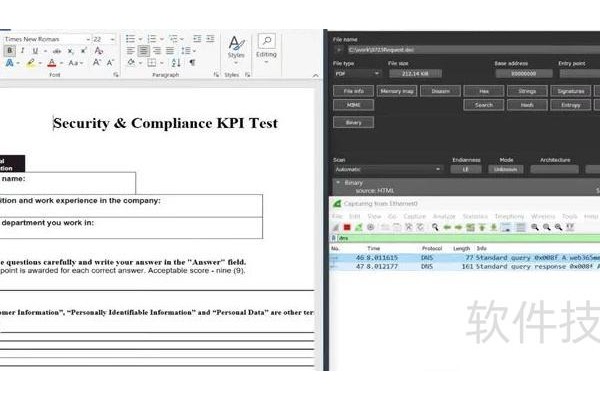The image size is (600, 400).
Task: Click the dns display filter field
Action: pyautogui.click(x=469, y=238)
